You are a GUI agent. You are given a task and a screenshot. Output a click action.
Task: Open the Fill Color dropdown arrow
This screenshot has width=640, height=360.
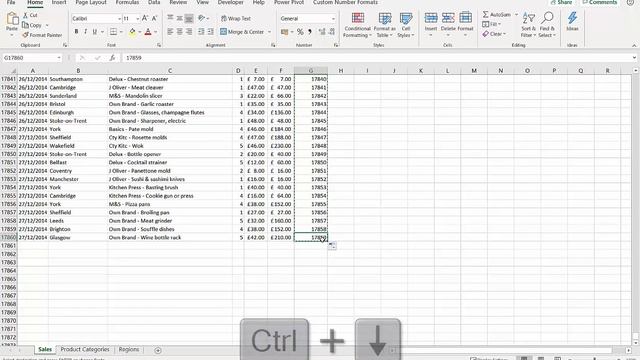point(140,32)
